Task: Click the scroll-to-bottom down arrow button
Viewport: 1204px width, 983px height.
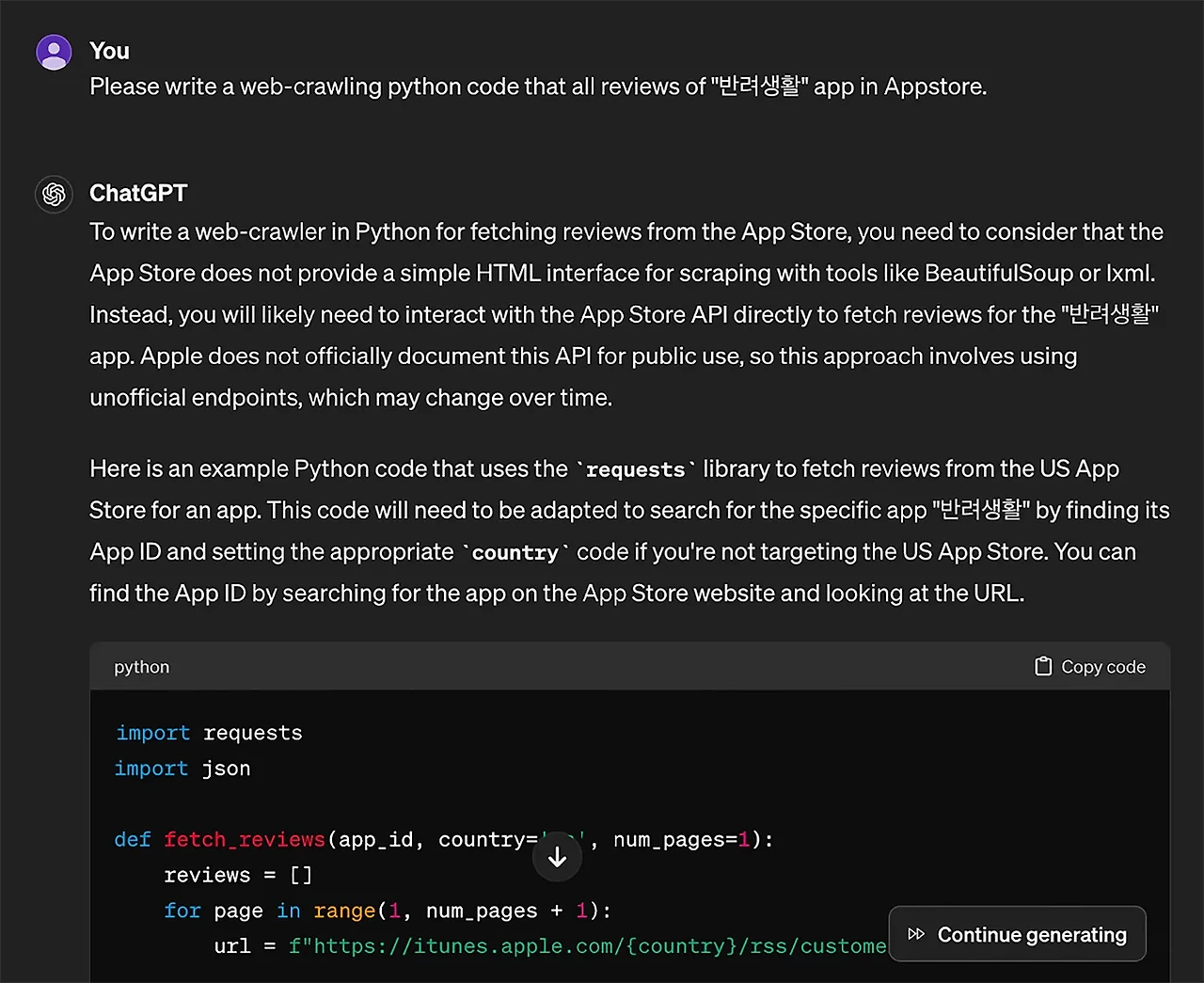Action: click(x=557, y=857)
